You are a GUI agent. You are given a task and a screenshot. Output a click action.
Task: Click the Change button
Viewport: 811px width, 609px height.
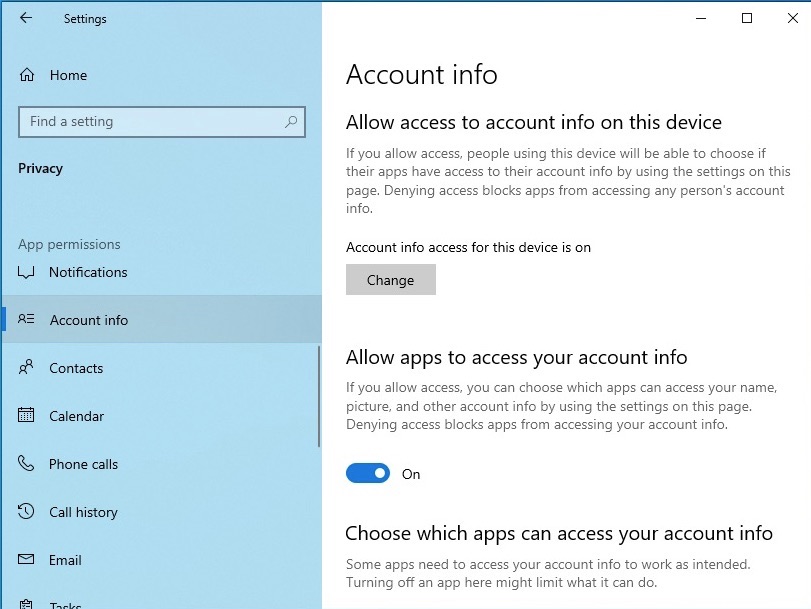tap(391, 280)
